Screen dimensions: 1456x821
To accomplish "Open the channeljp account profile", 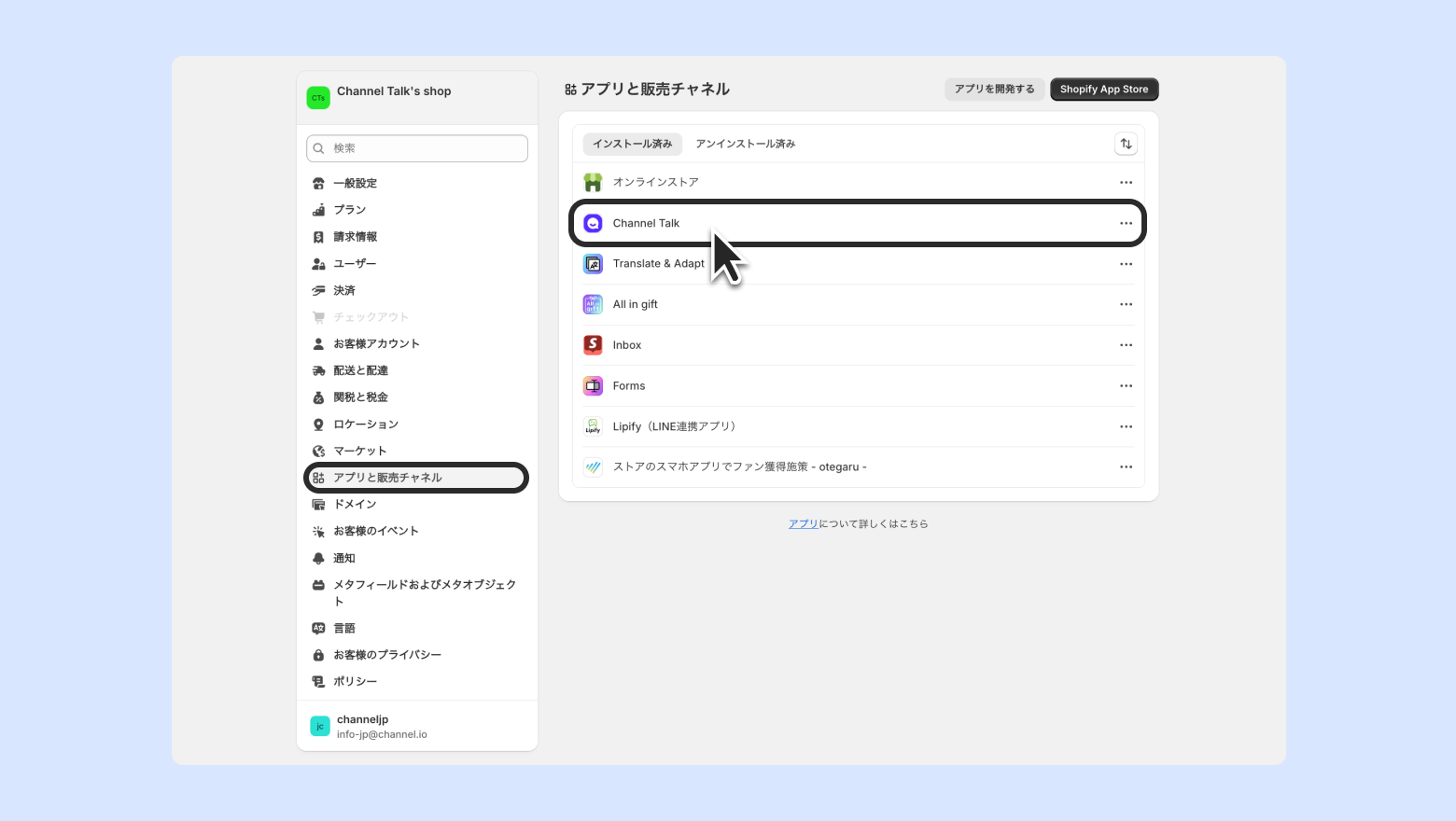I will [416, 727].
